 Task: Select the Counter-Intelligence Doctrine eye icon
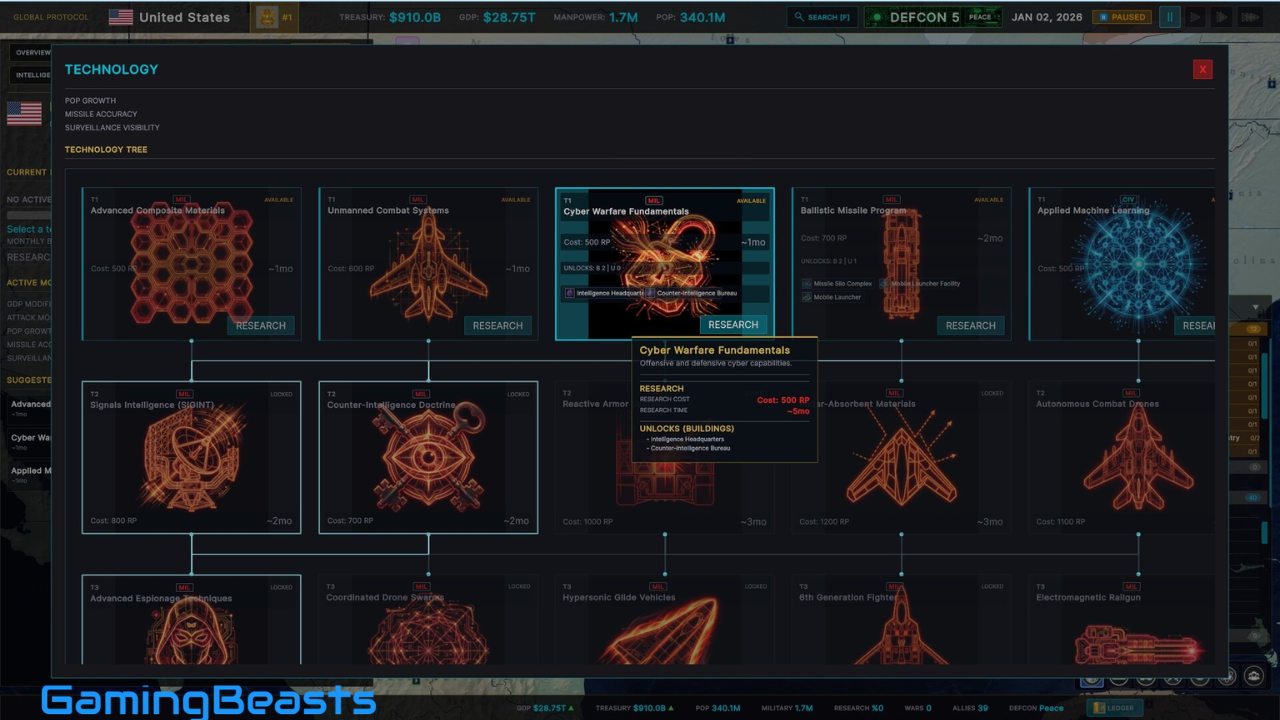pos(428,459)
